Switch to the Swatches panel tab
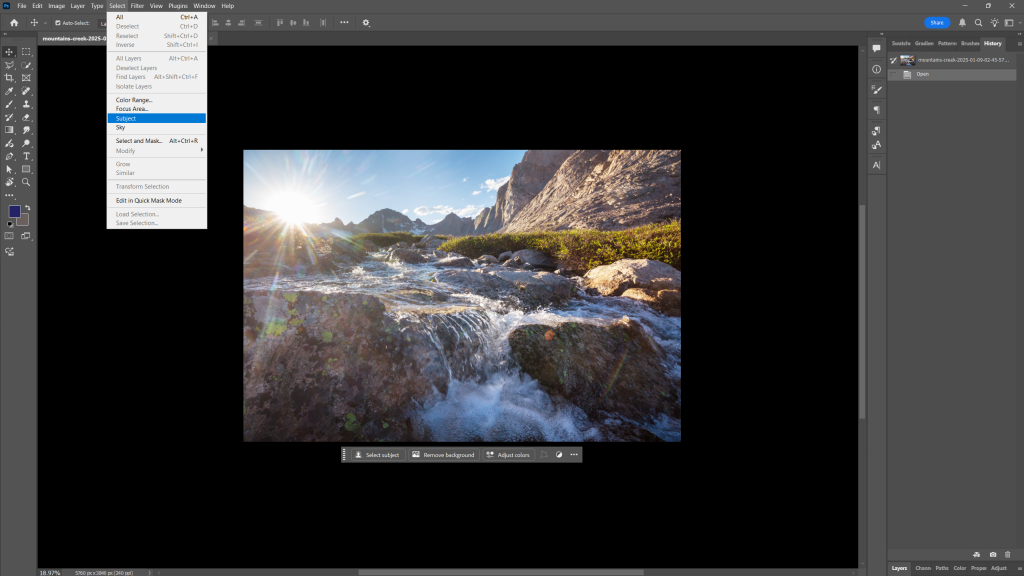 click(901, 43)
